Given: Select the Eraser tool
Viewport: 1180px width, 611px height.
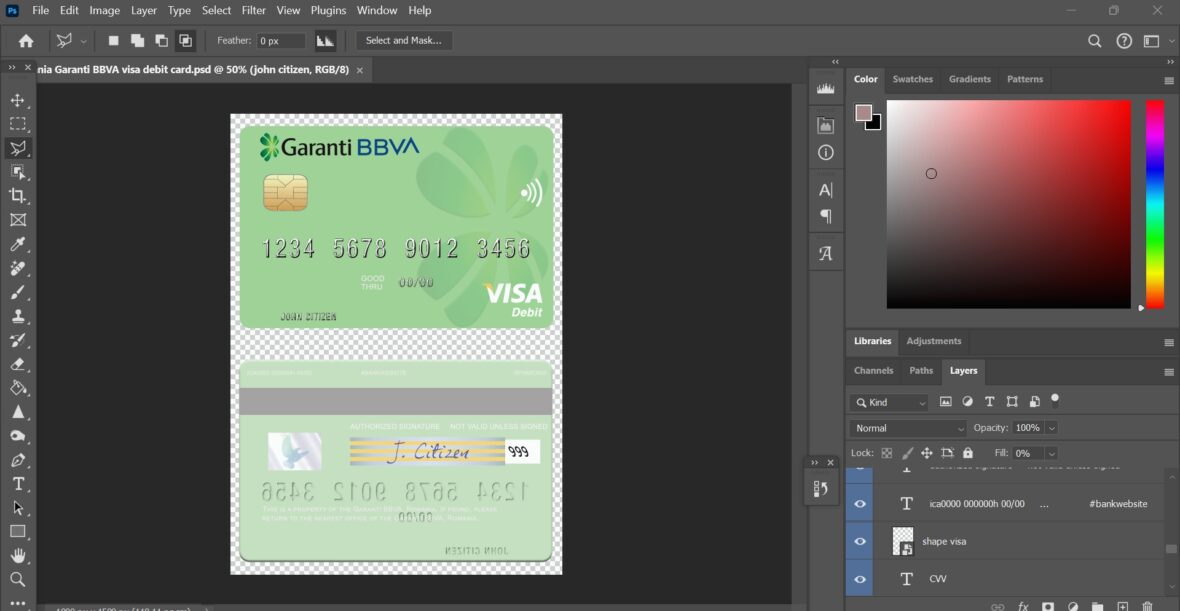Looking at the screenshot, I should (x=18, y=364).
